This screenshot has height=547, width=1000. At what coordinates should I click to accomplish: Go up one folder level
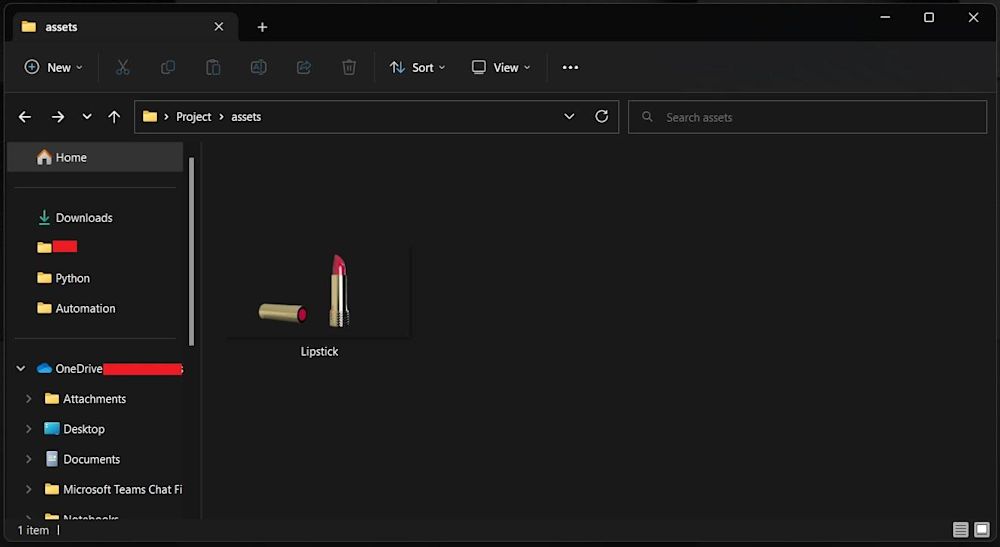[x=114, y=117]
